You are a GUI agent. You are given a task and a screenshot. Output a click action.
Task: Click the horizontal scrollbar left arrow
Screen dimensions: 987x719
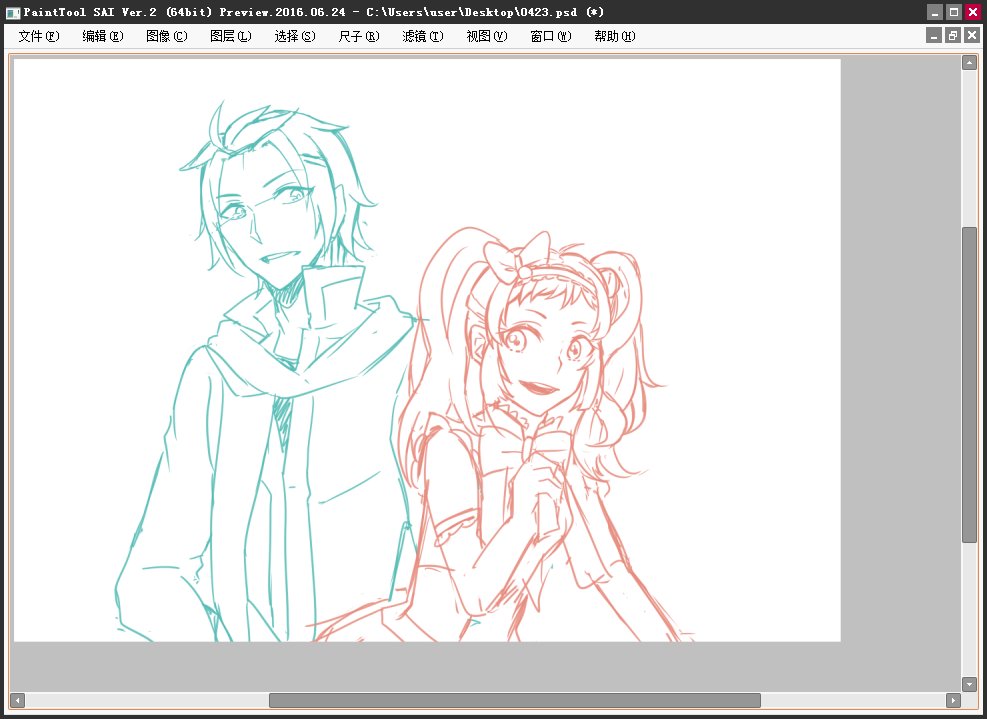18,700
